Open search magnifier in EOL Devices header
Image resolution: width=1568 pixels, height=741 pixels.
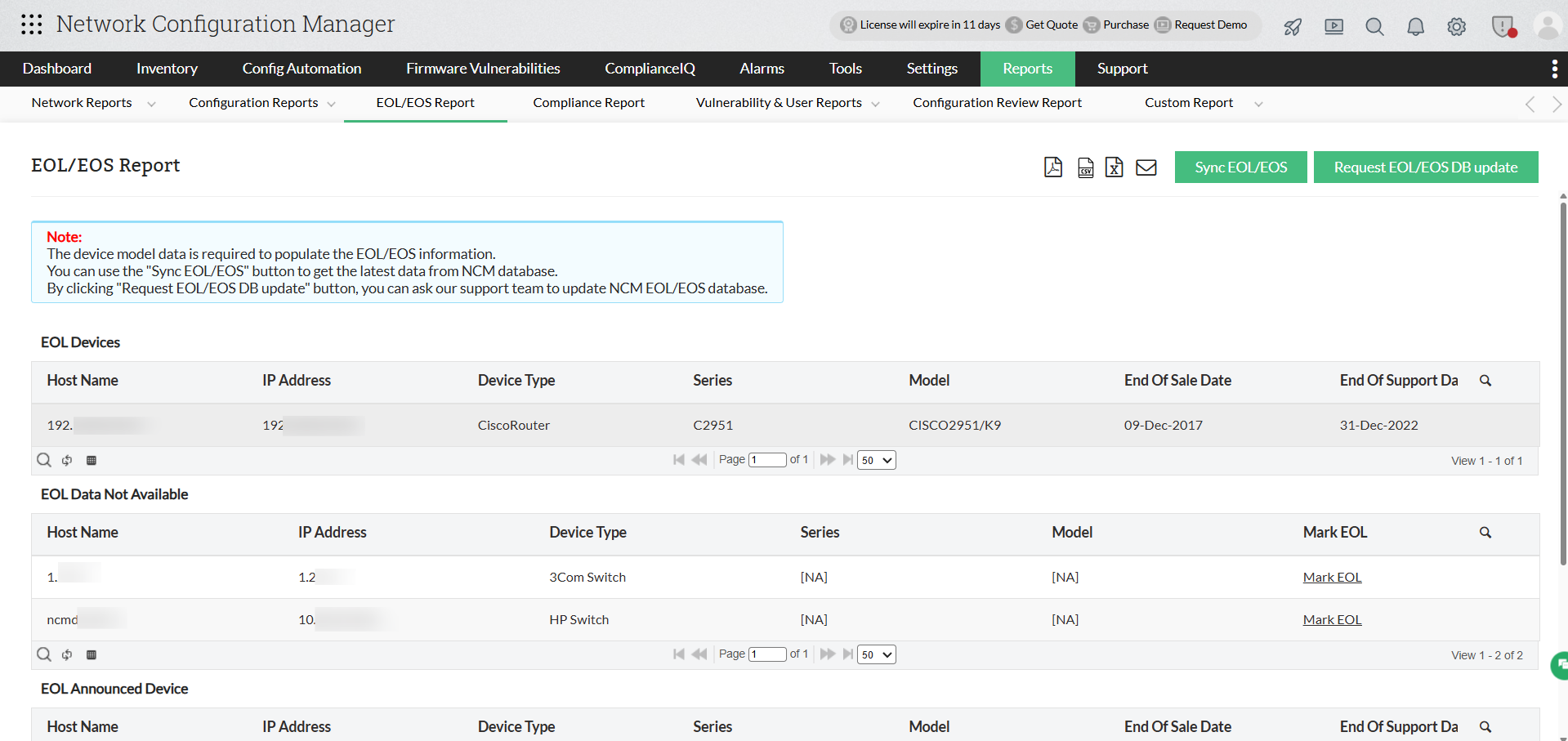point(1485,381)
